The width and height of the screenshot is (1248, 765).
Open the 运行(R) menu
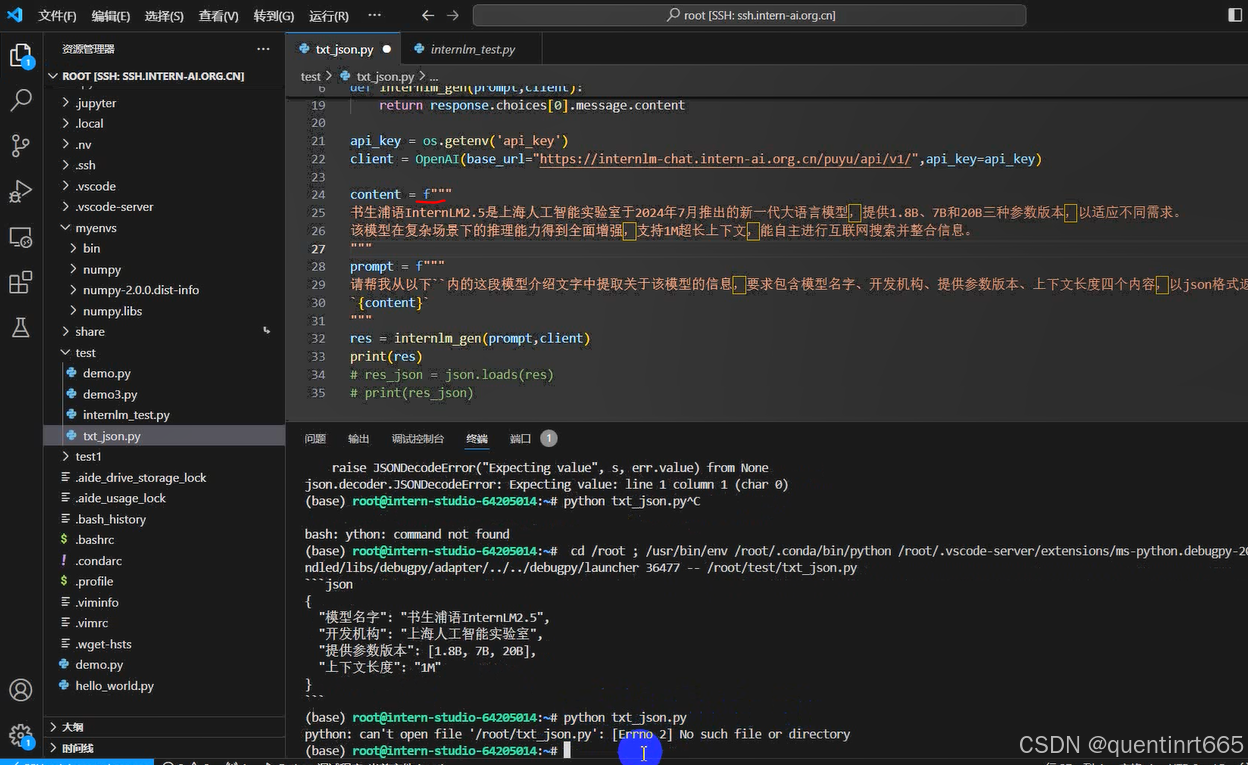coord(329,16)
